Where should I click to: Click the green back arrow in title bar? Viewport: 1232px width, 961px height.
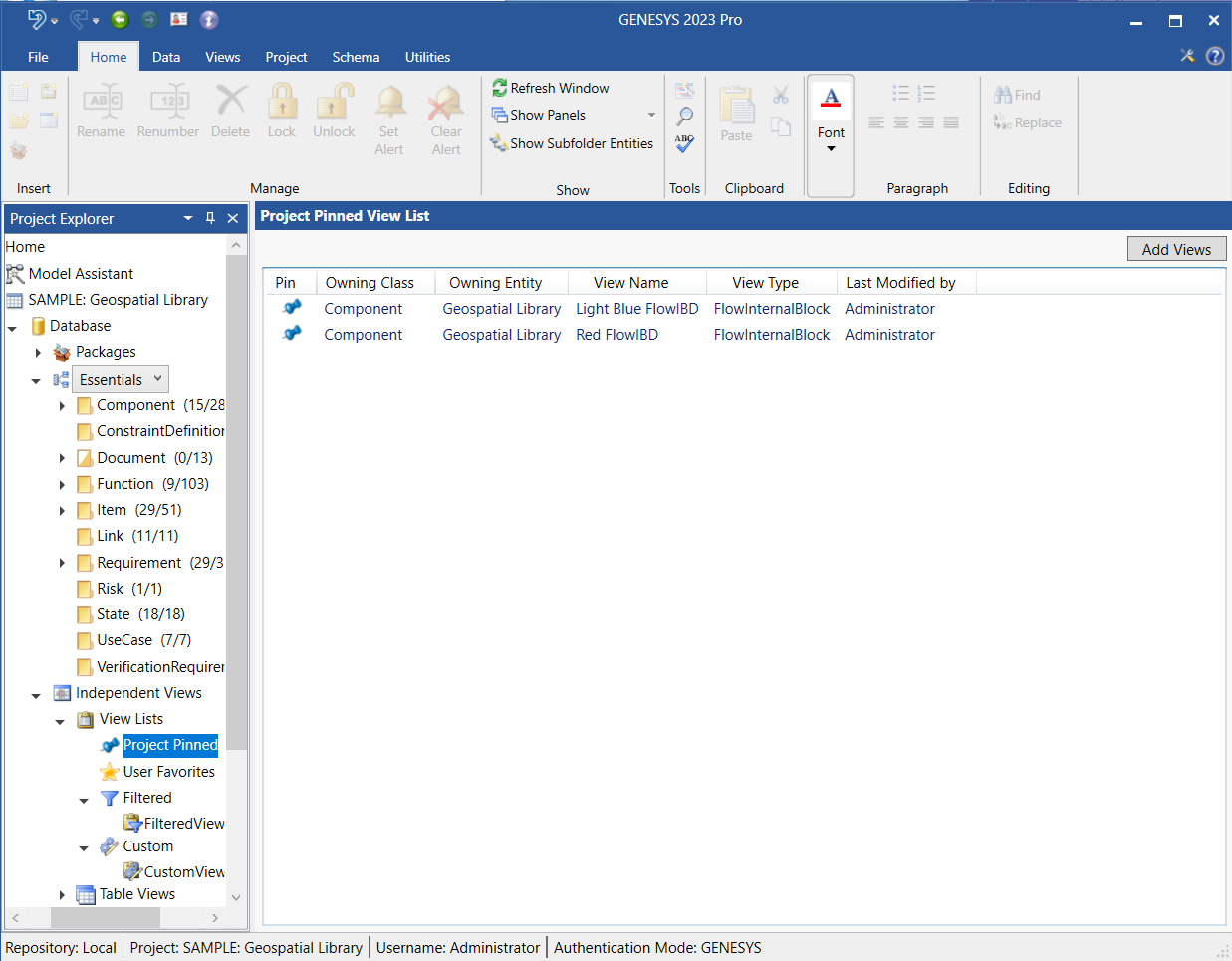click(x=120, y=19)
